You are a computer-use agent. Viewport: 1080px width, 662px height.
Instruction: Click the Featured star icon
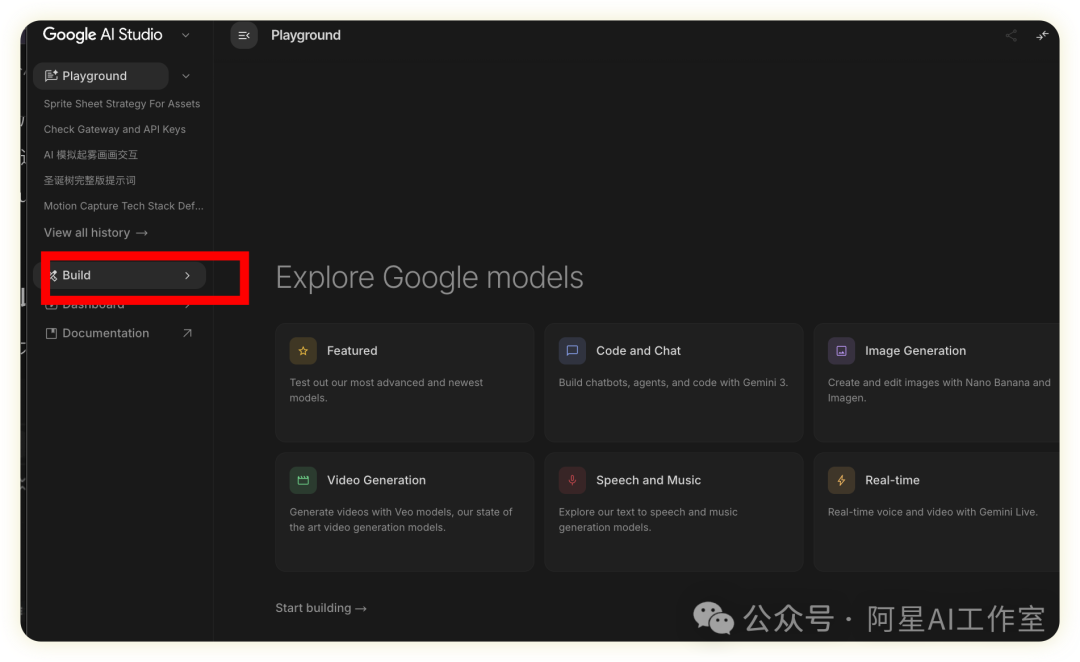[303, 351]
